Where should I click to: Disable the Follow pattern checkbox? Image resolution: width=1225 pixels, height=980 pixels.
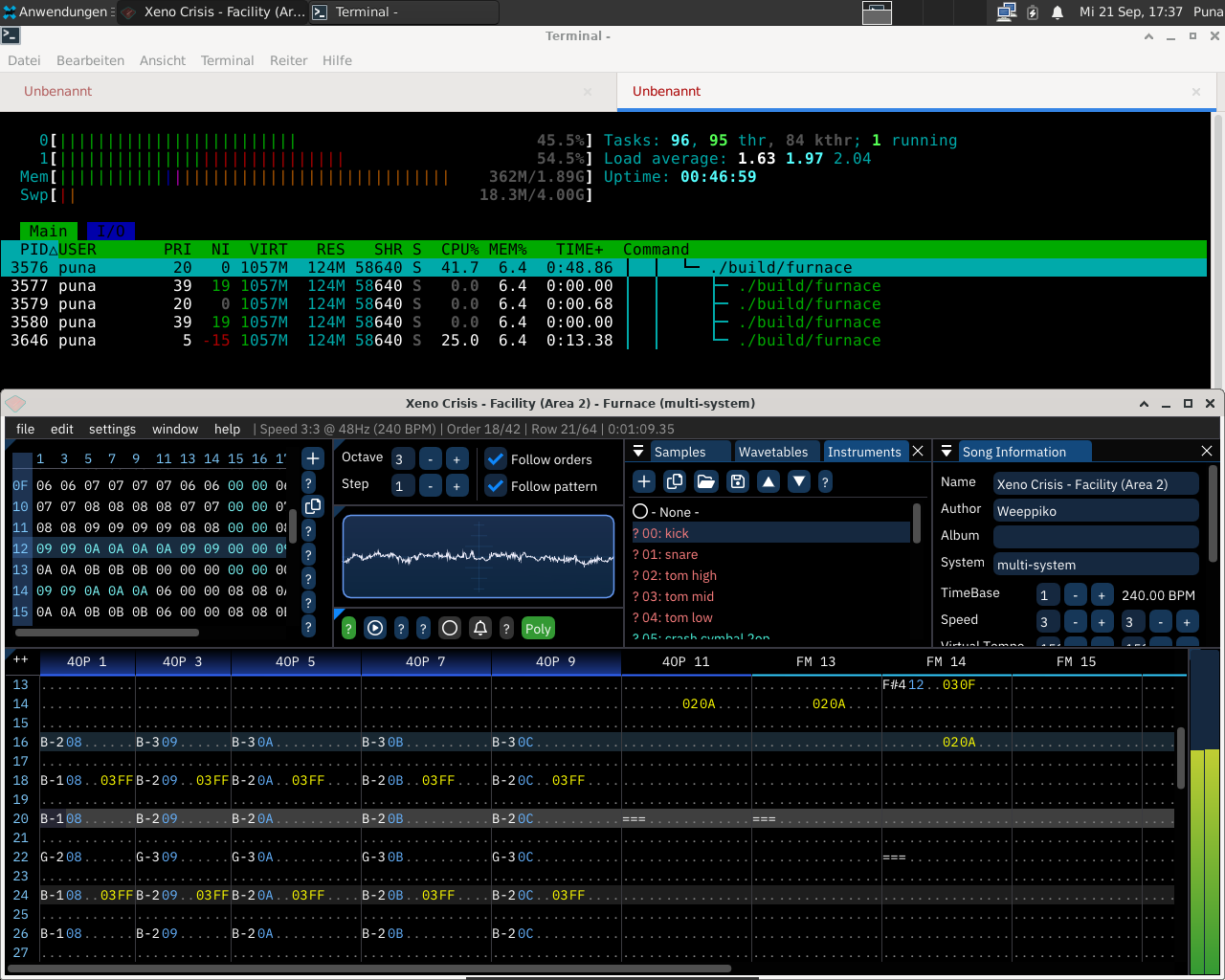click(x=496, y=486)
